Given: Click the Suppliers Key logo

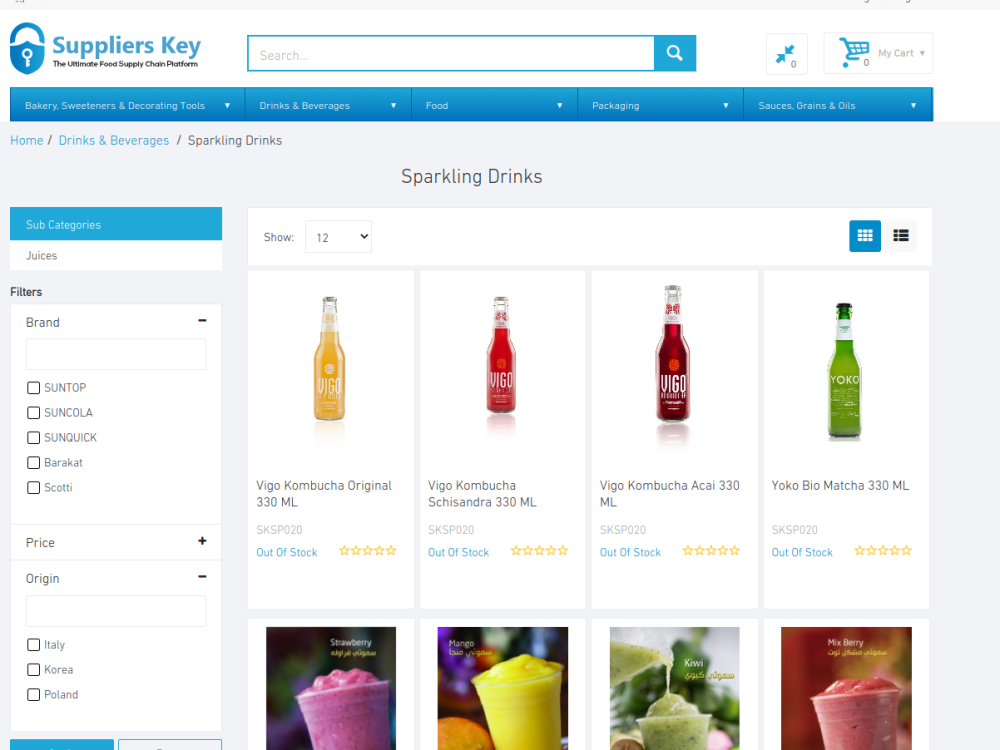Looking at the screenshot, I should point(105,48).
